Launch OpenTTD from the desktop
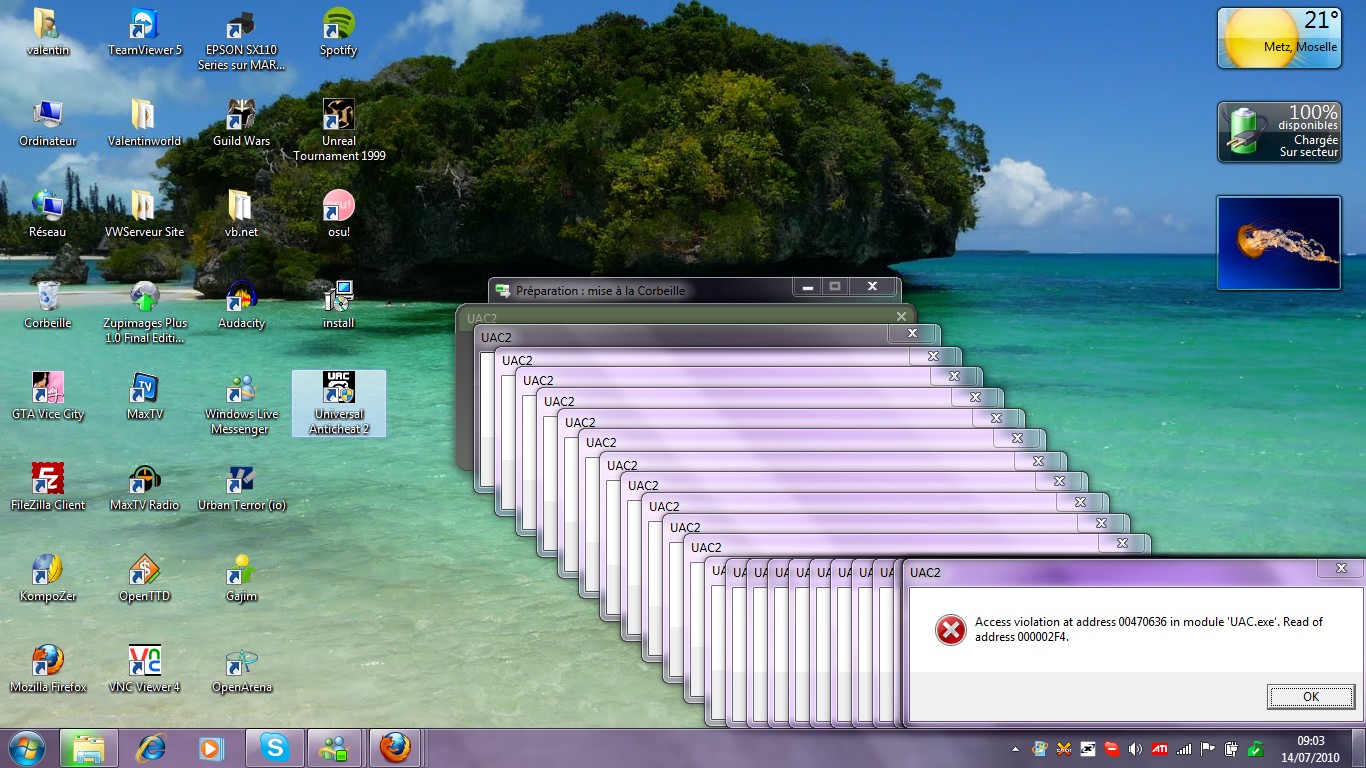This screenshot has width=1366, height=768. [145, 578]
